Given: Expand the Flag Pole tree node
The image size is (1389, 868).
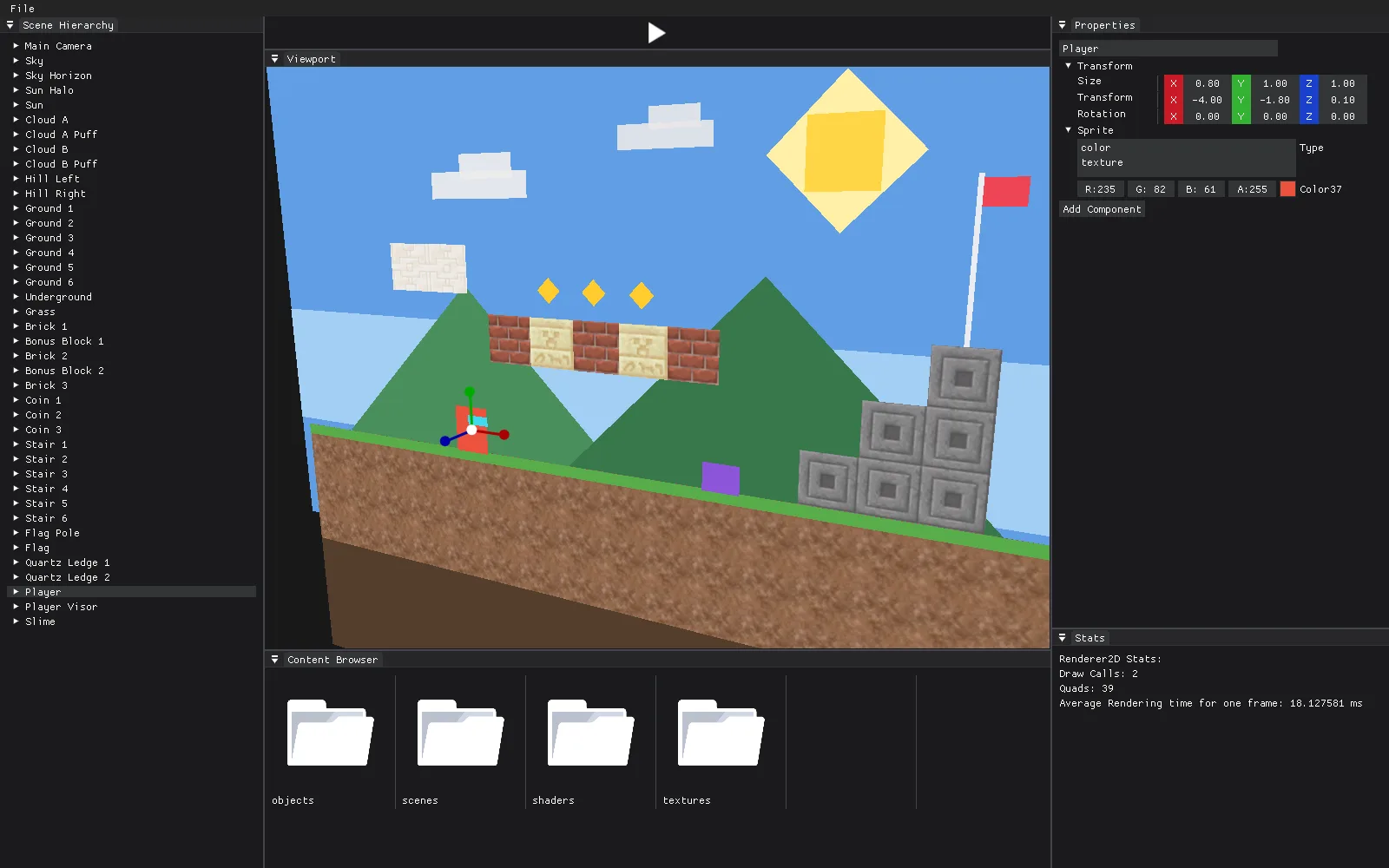Looking at the screenshot, I should [x=16, y=533].
